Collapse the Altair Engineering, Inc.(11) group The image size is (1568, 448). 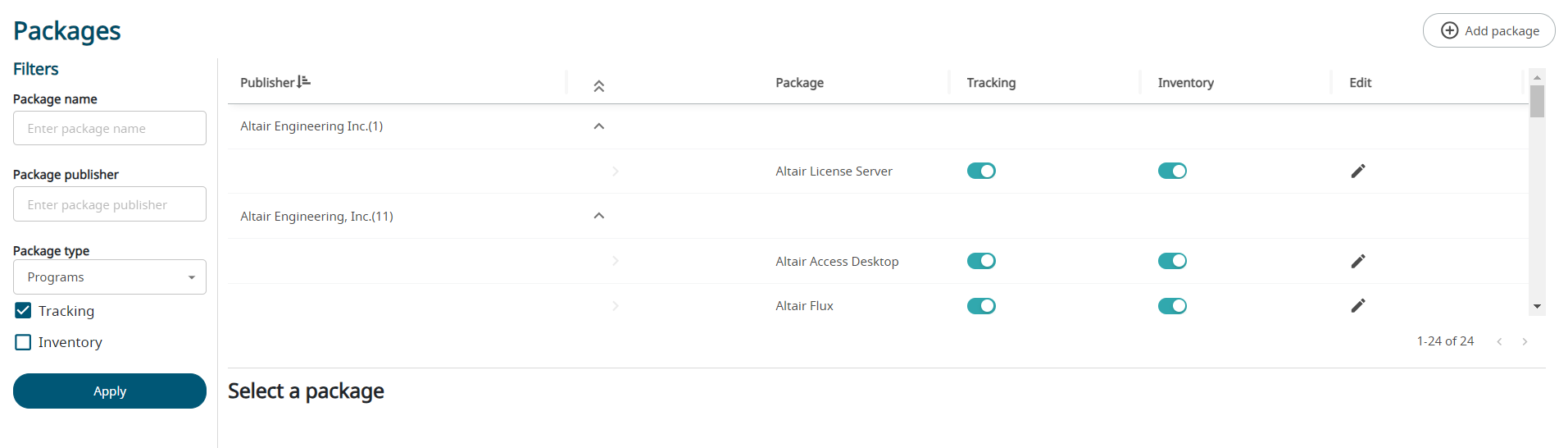(x=599, y=216)
